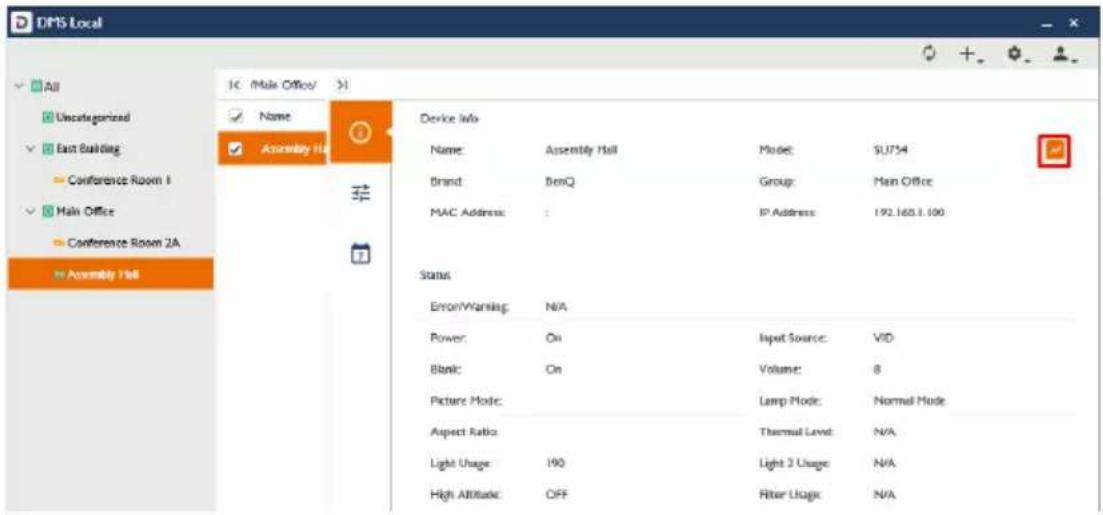The image size is (1103, 515).
Task: Collapse the Main Office group
Action: click(x=32, y=211)
